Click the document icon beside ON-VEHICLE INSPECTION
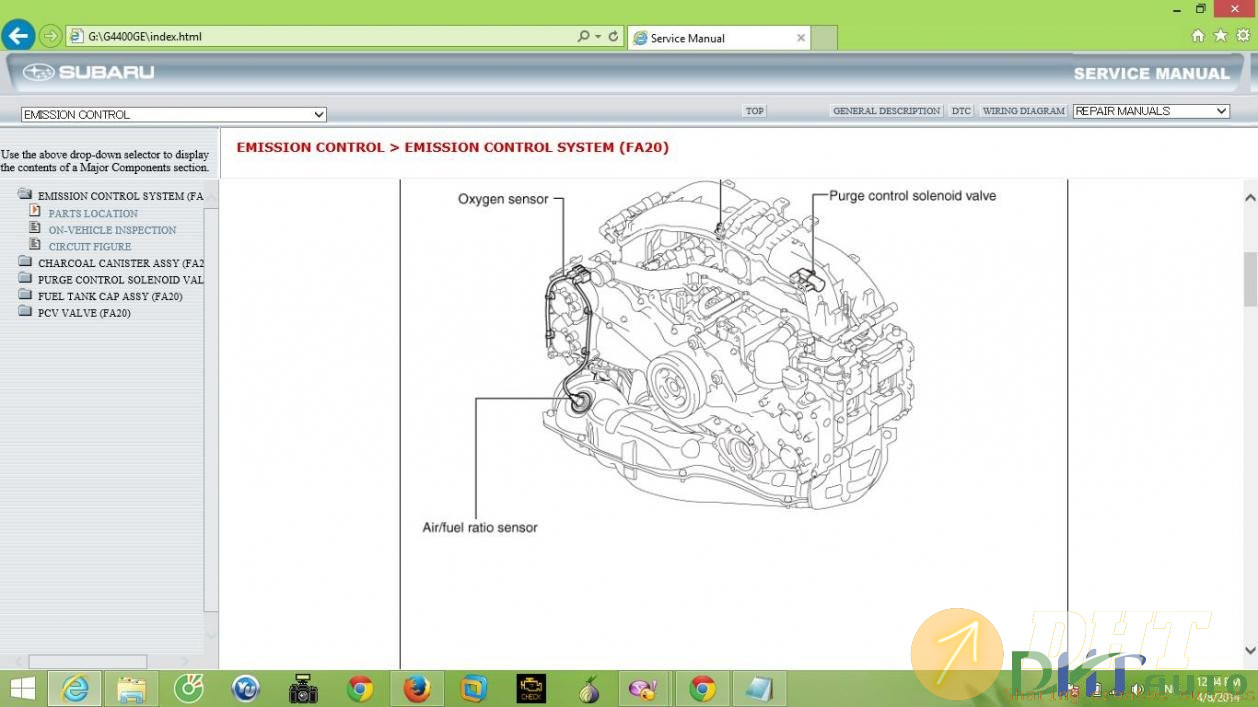The height and width of the screenshot is (707, 1258). coord(35,228)
